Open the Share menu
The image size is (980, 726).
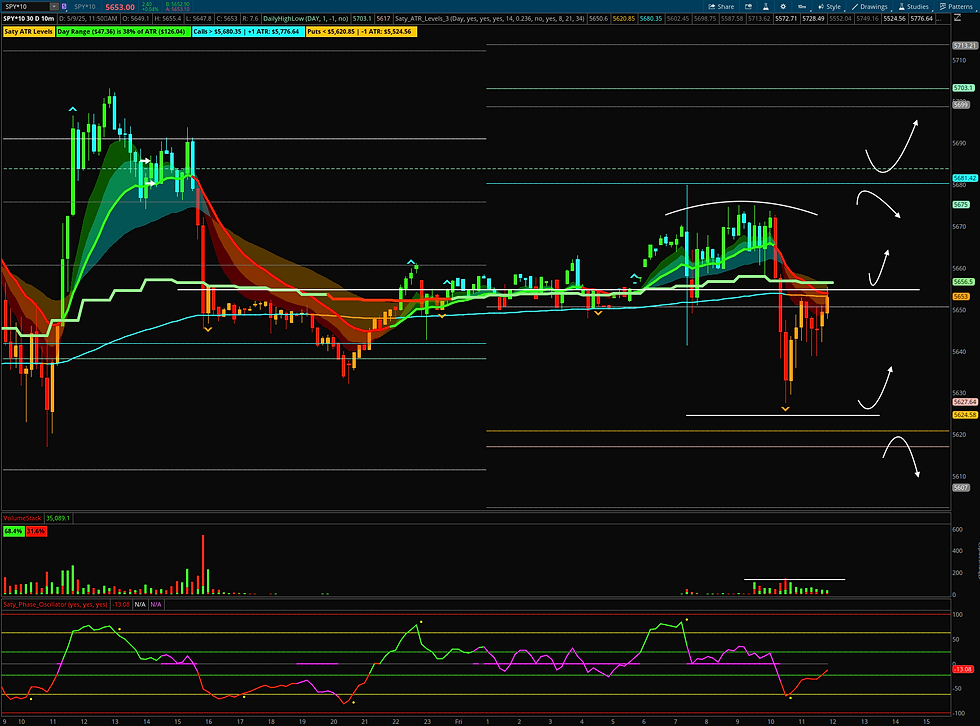(x=721, y=6)
